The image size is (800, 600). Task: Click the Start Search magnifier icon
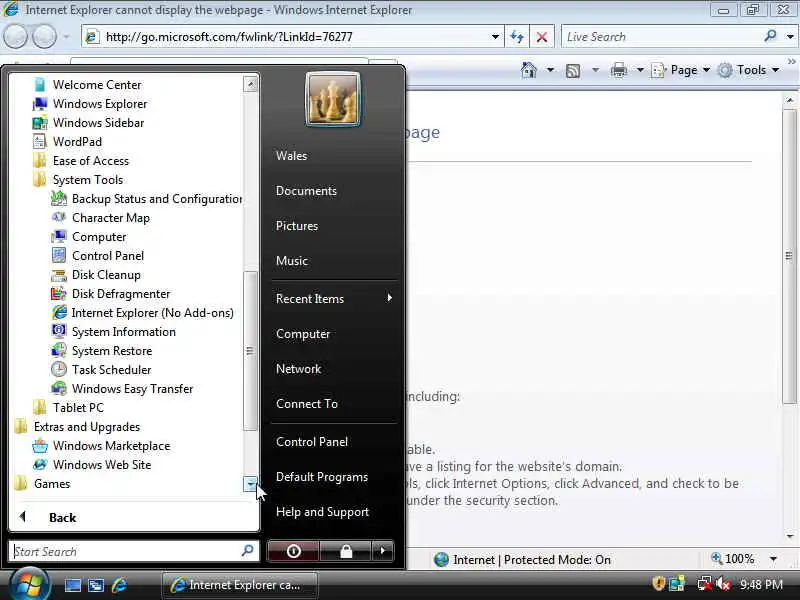pyautogui.click(x=247, y=551)
